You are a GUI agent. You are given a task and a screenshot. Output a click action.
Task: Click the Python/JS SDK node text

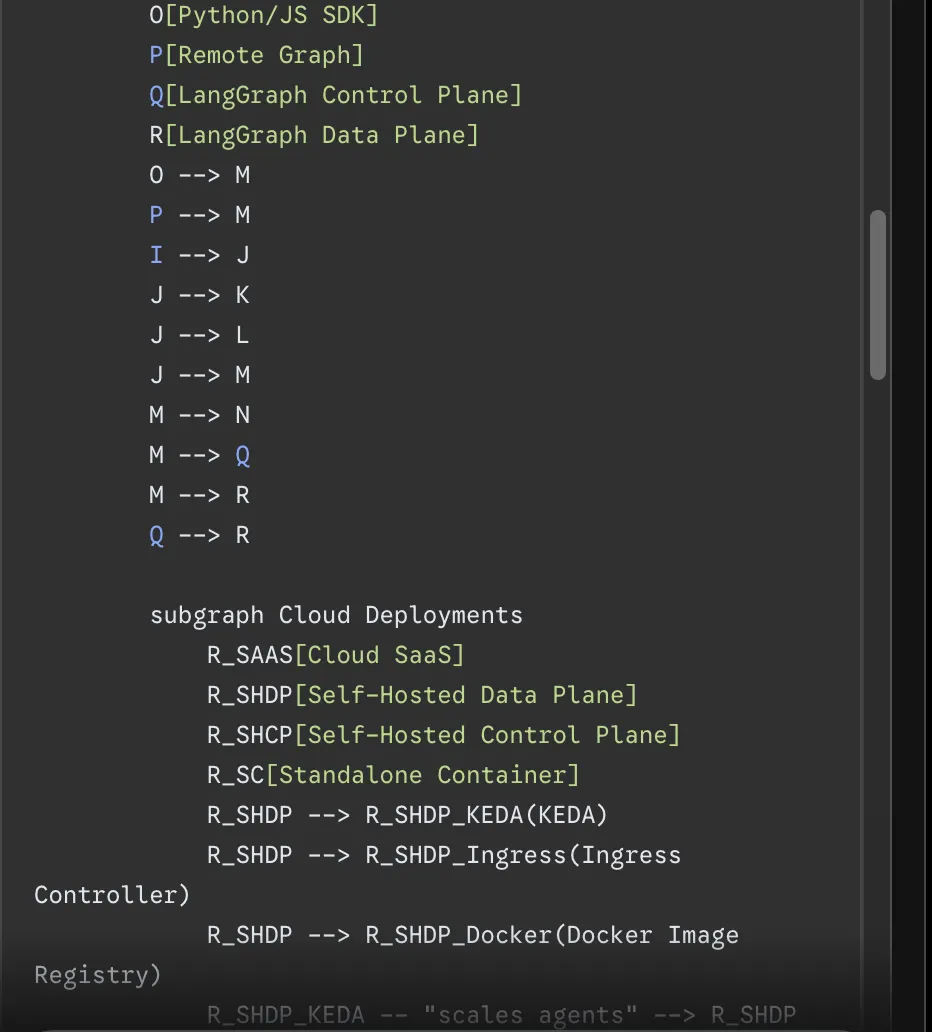270,15
